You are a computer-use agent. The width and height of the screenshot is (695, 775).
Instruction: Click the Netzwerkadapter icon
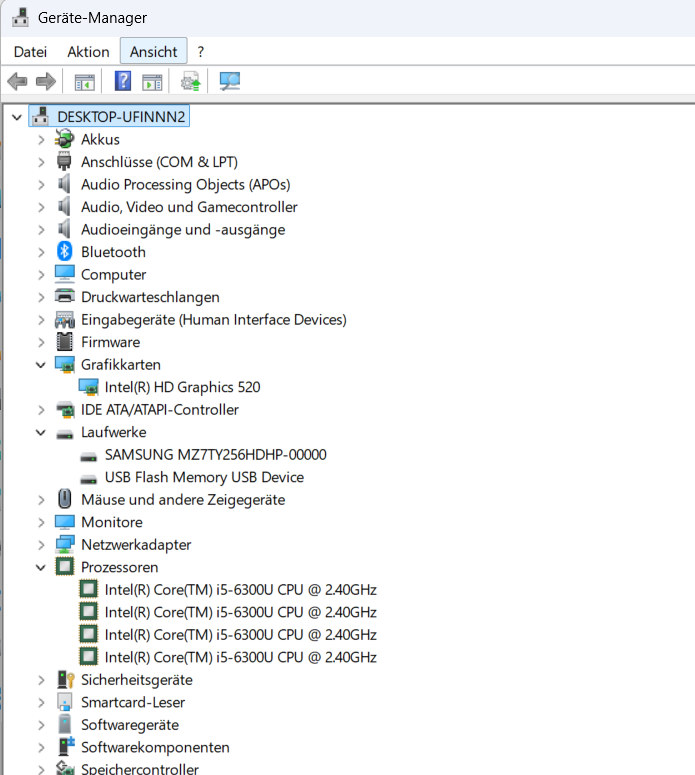point(64,545)
